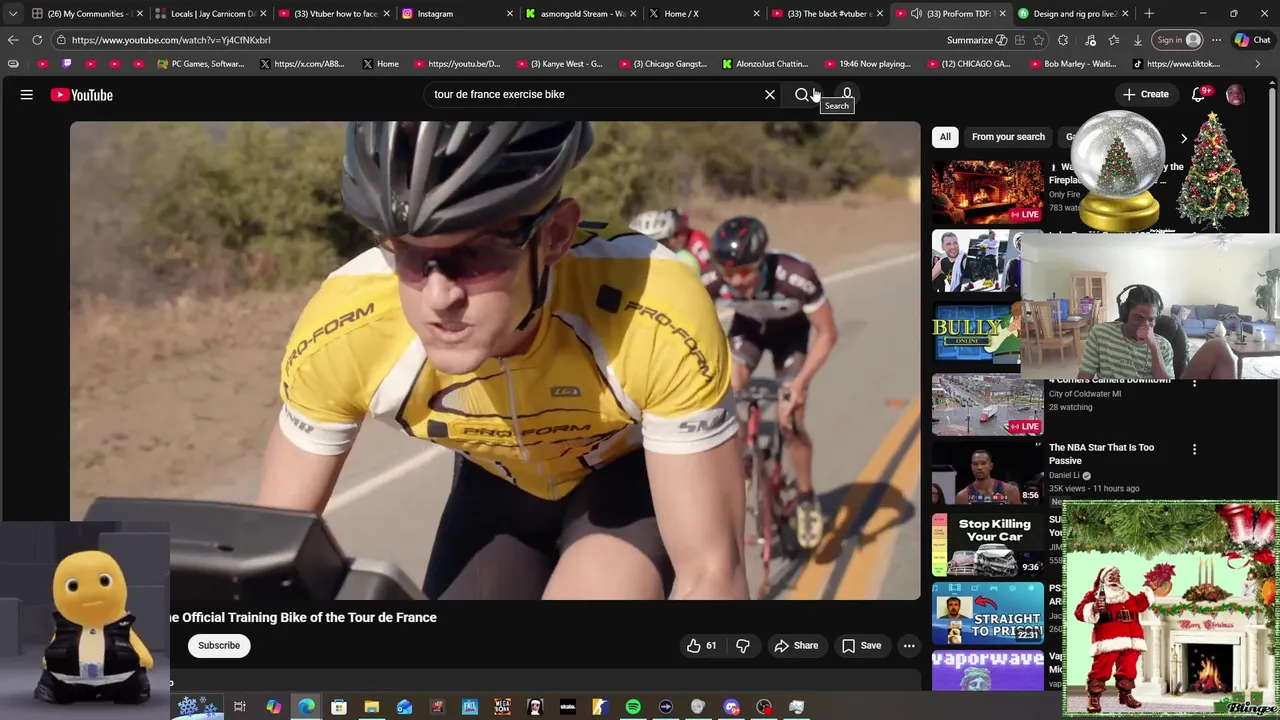
Task: Dislike the video with thumbs down
Action: pyautogui.click(x=743, y=646)
